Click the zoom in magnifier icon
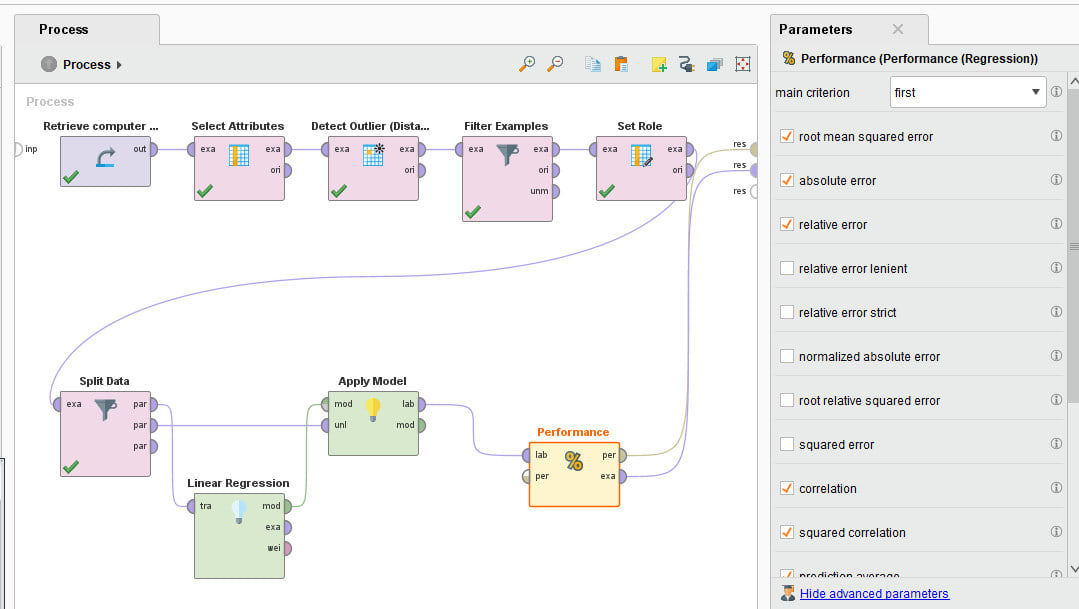This screenshot has width=1079, height=609. pos(527,64)
